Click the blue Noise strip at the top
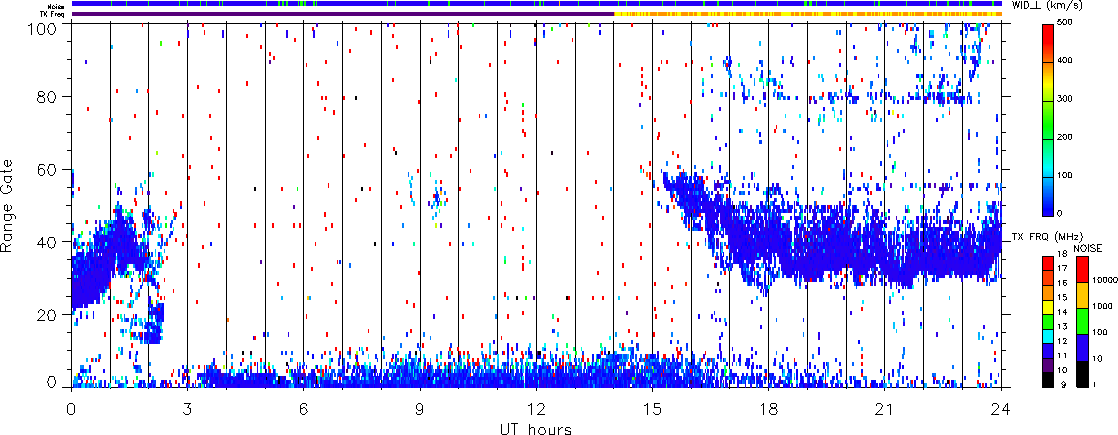This screenshot has width=1118, height=435. click(536, 4)
